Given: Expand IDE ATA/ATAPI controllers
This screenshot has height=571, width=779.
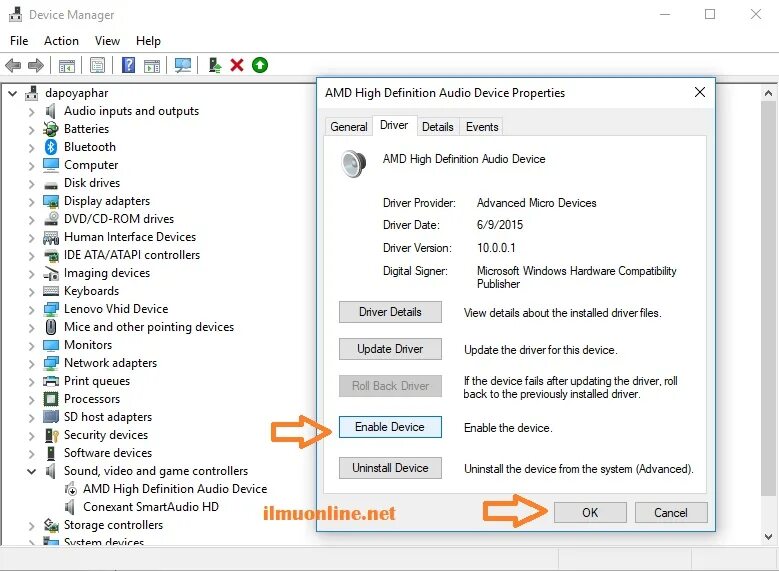Looking at the screenshot, I should pyautogui.click(x=32, y=255).
